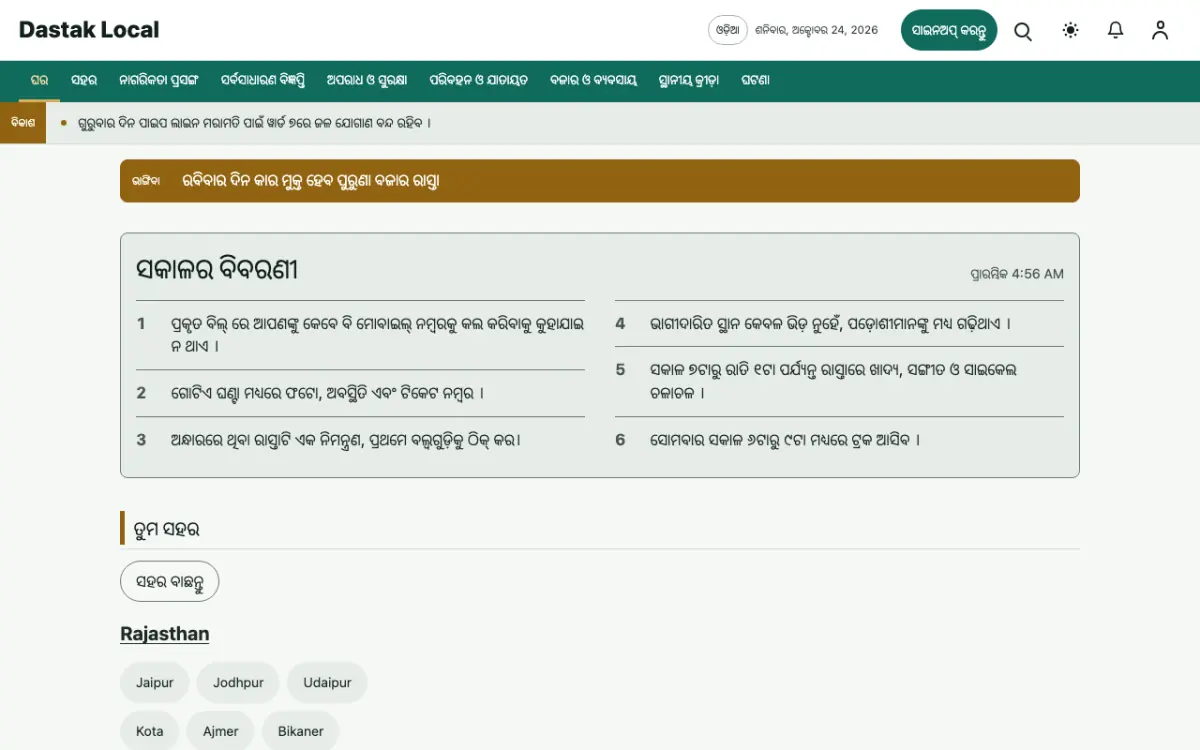Choose the Udaipur city chip
Image resolution: width=1200 pixels, height=750 pixels.
tap(327, 683)
